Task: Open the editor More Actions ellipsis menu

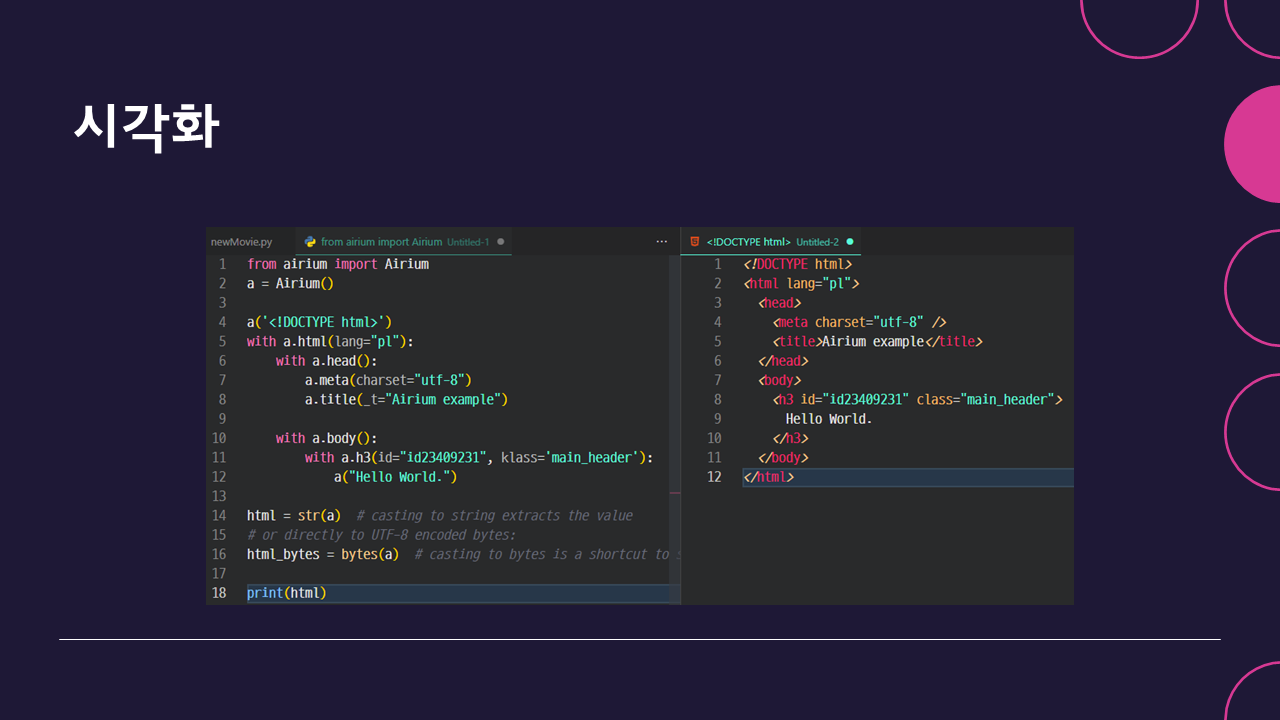Action: (661, 242)
